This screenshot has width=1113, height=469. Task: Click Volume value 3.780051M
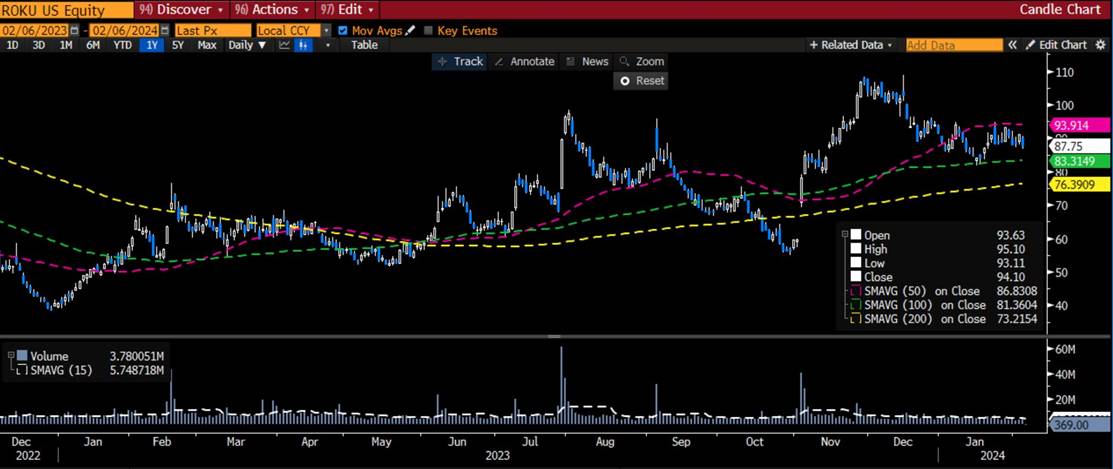pyautogui.click(x=138, y=356)
